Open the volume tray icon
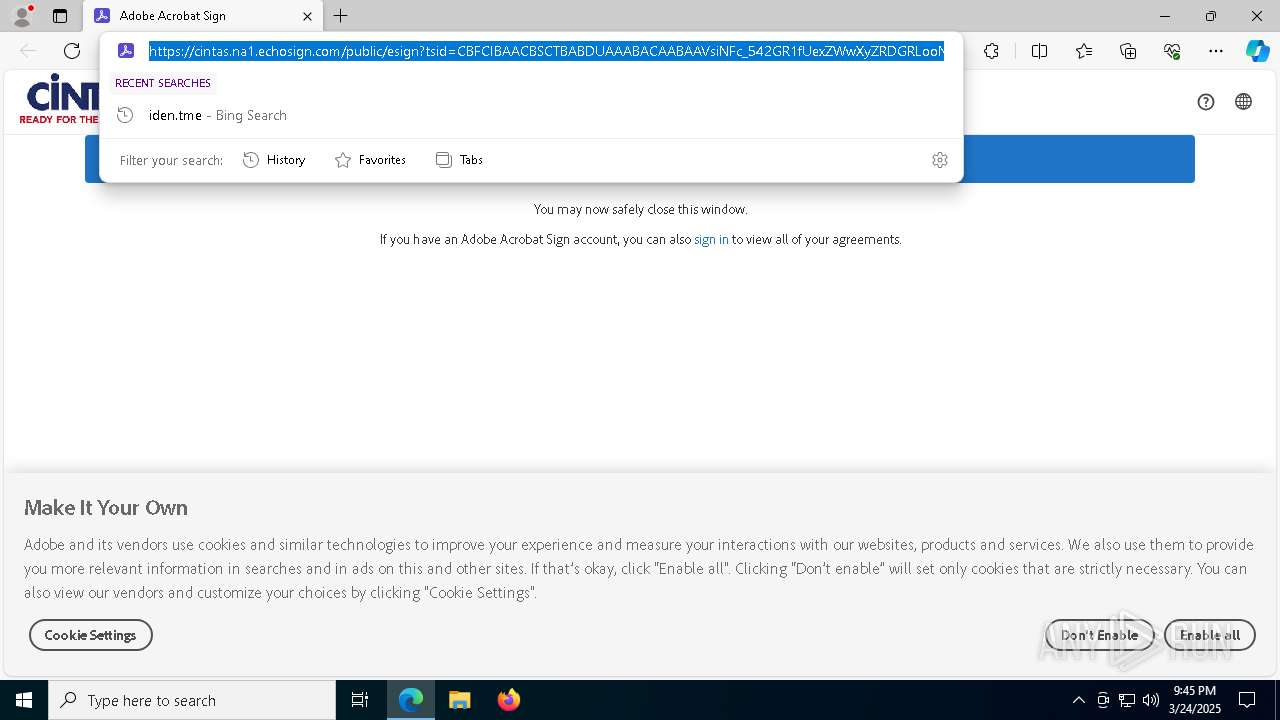This screenshot has height=720, width=1280. (x=1151, y=700)
